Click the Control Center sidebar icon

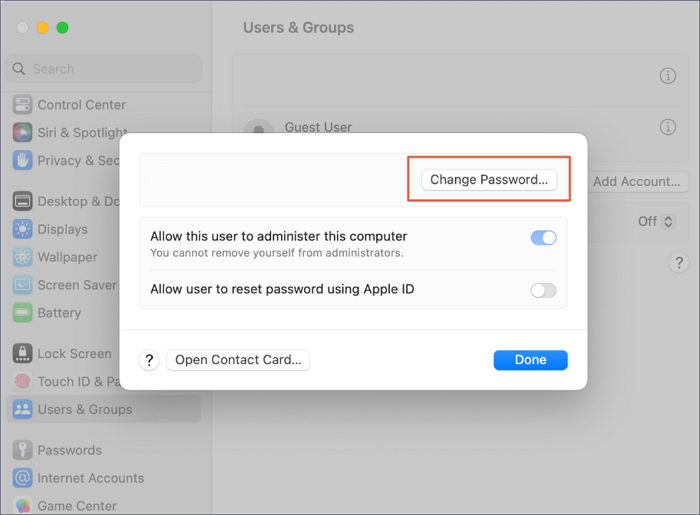click(x=22, y=105)
